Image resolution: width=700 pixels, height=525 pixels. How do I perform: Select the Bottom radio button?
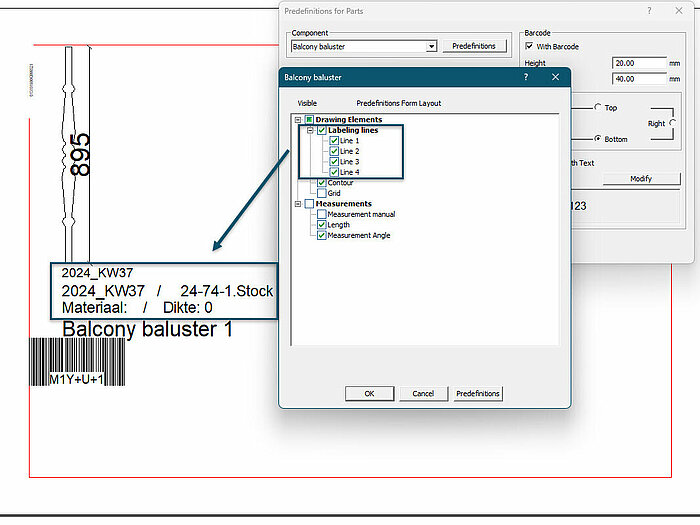(x=597, y=139)
